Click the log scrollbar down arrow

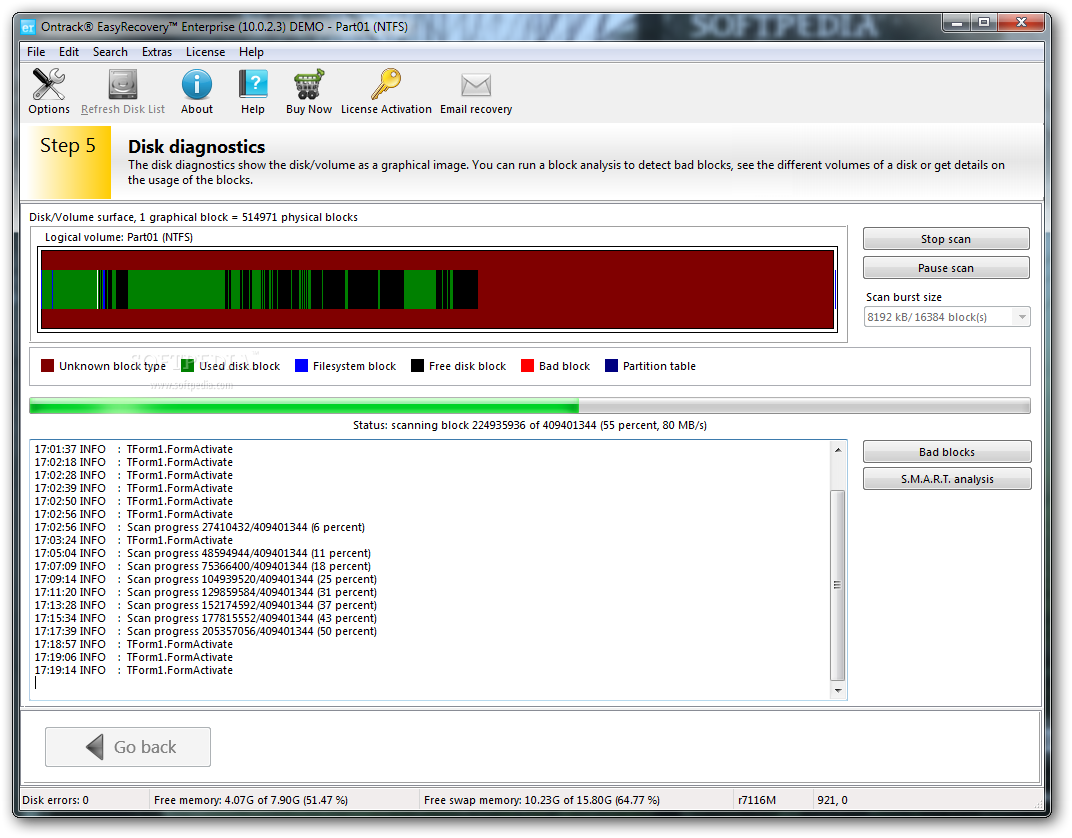click(838, 691)
